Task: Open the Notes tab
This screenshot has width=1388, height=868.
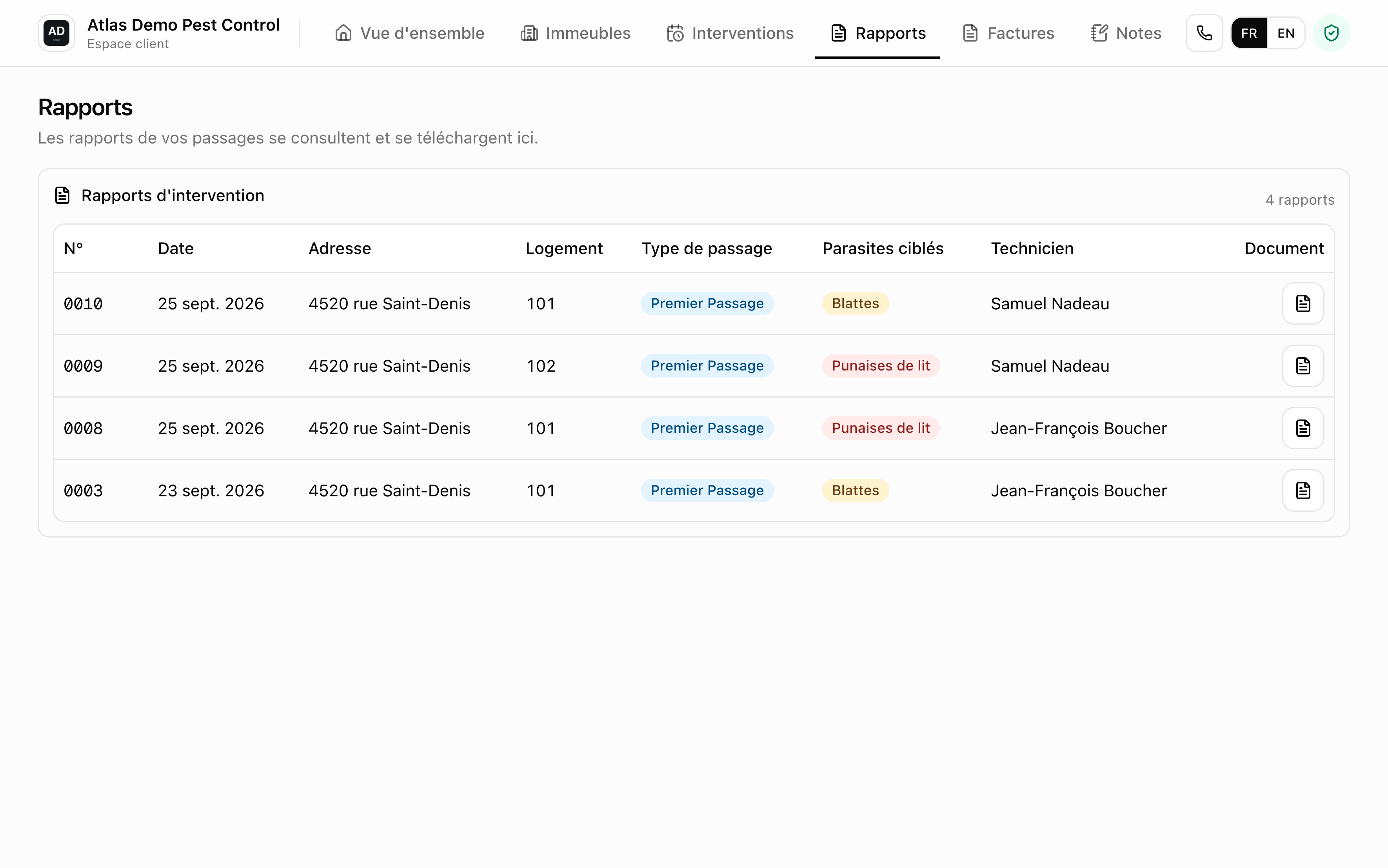Action: pos(1126,33)
